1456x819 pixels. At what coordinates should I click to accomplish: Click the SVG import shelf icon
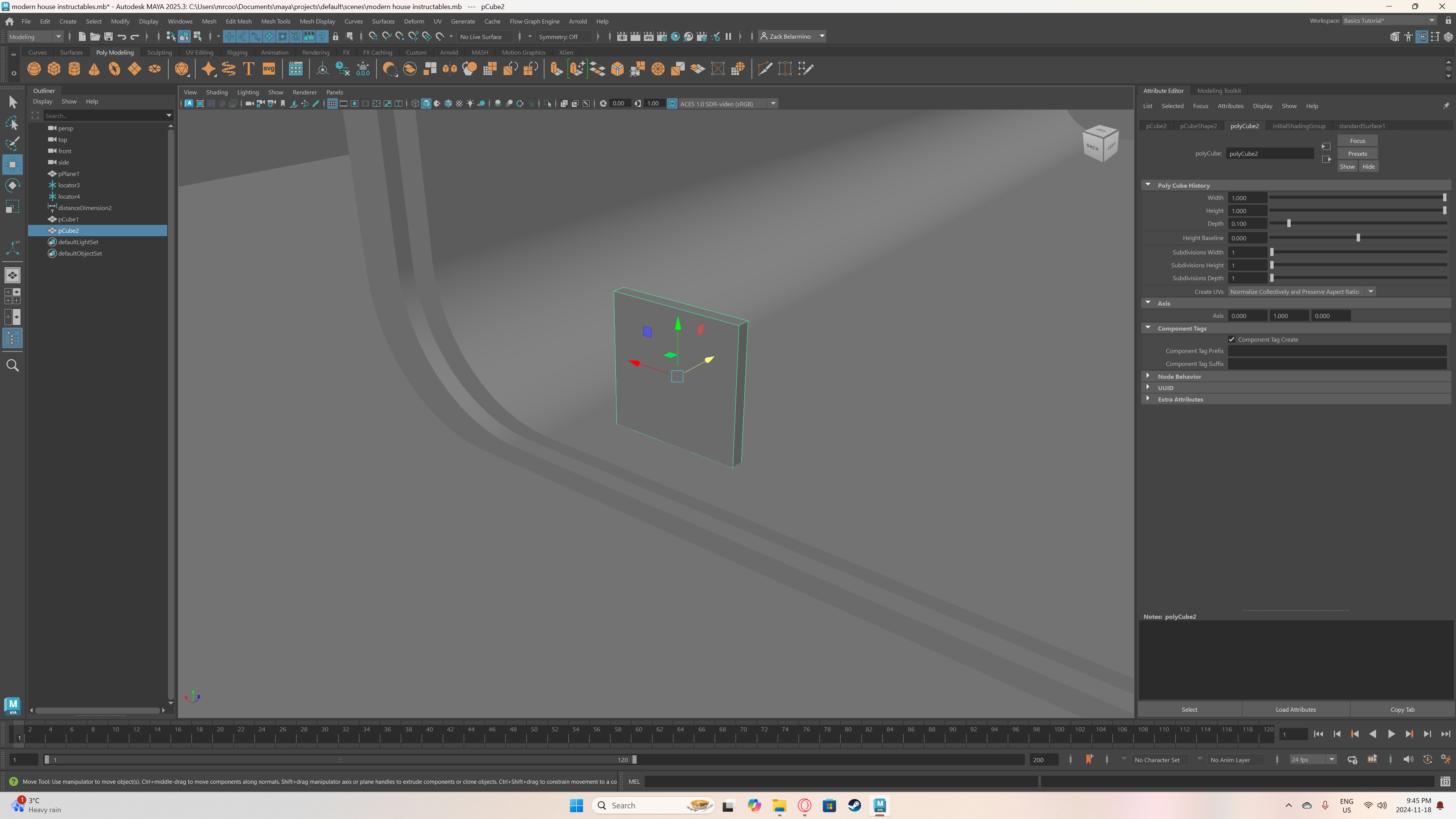pos(268,69)
